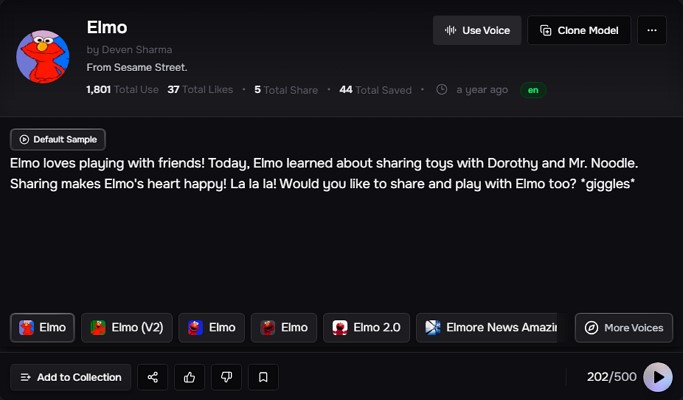Like the voice with thumbs up

(x=189, y=377)
